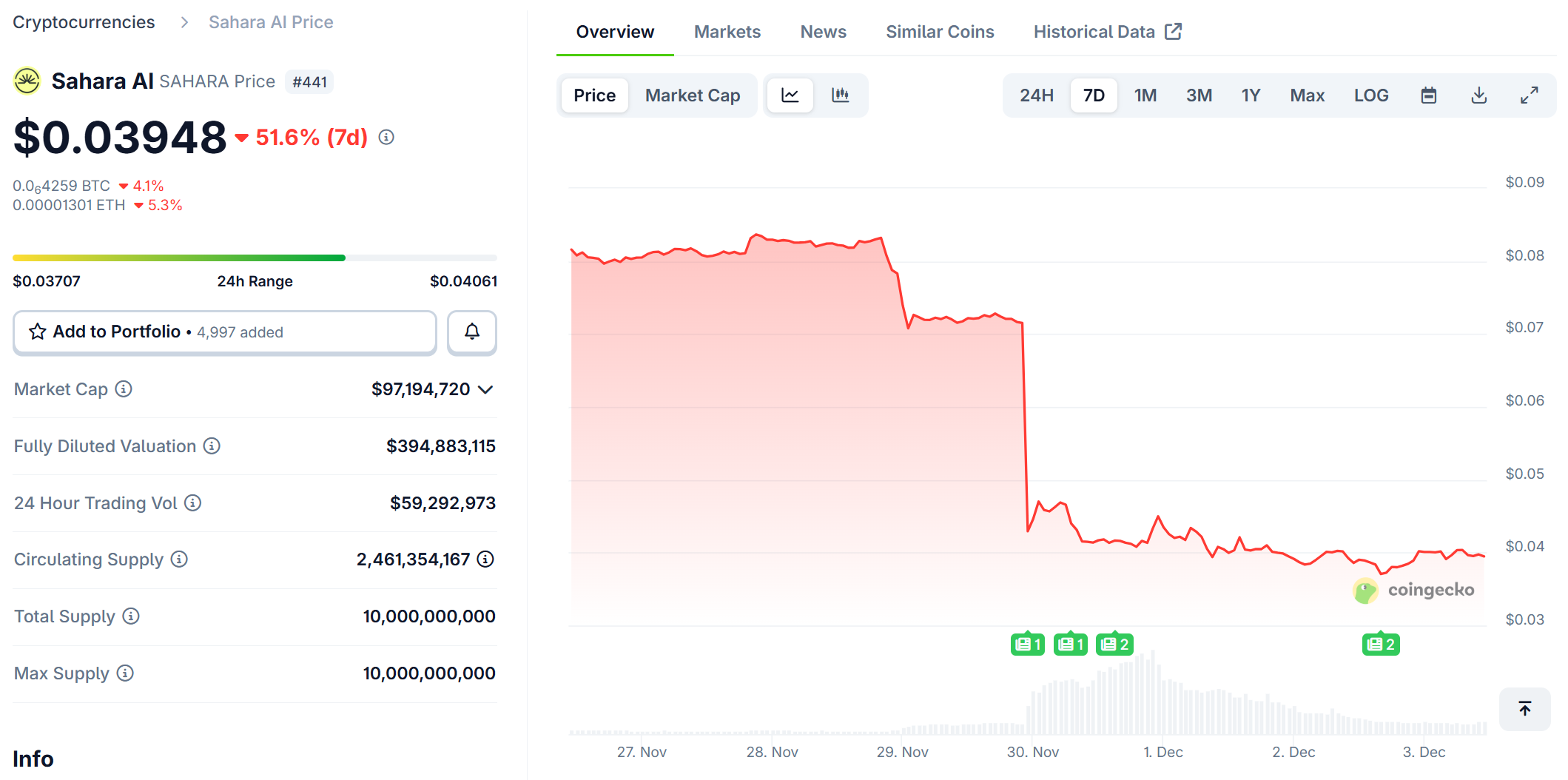This screenshot has height=780, width=1568.
Task: Click the scroll-to-top arrow button
Action: [1524, 708]
